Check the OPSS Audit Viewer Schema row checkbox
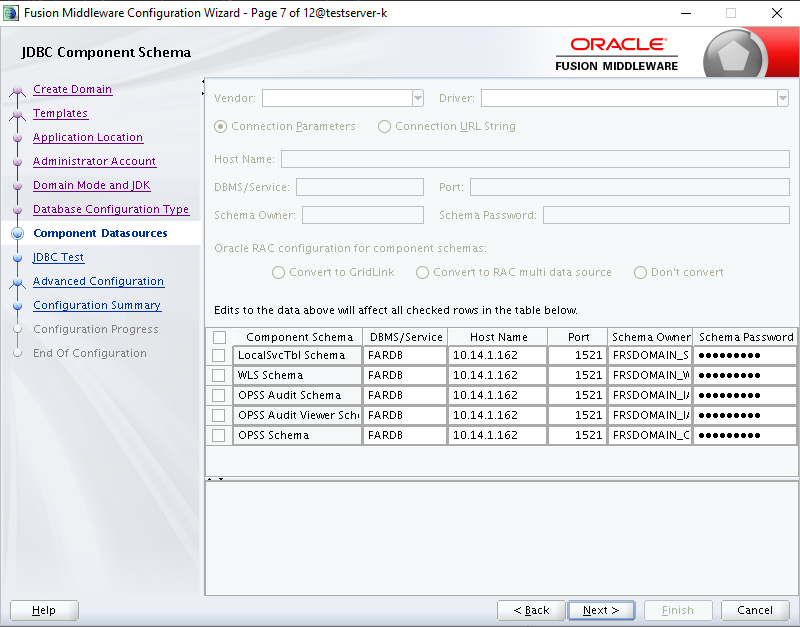This screenshot has width=800, height=627. point(218,415)
